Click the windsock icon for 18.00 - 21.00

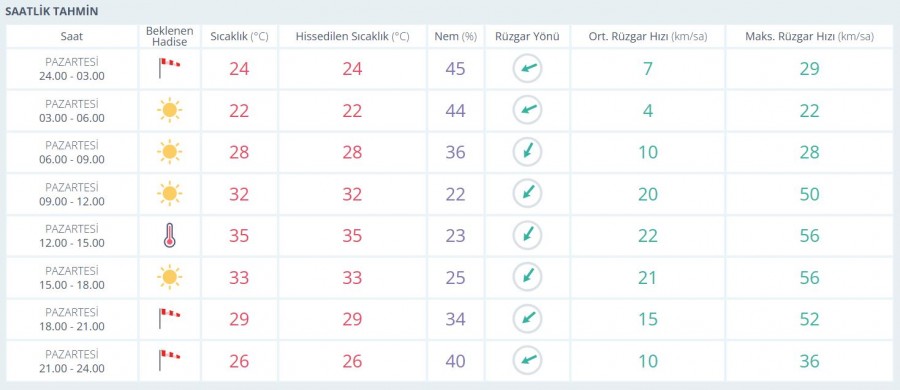[169, 319]
